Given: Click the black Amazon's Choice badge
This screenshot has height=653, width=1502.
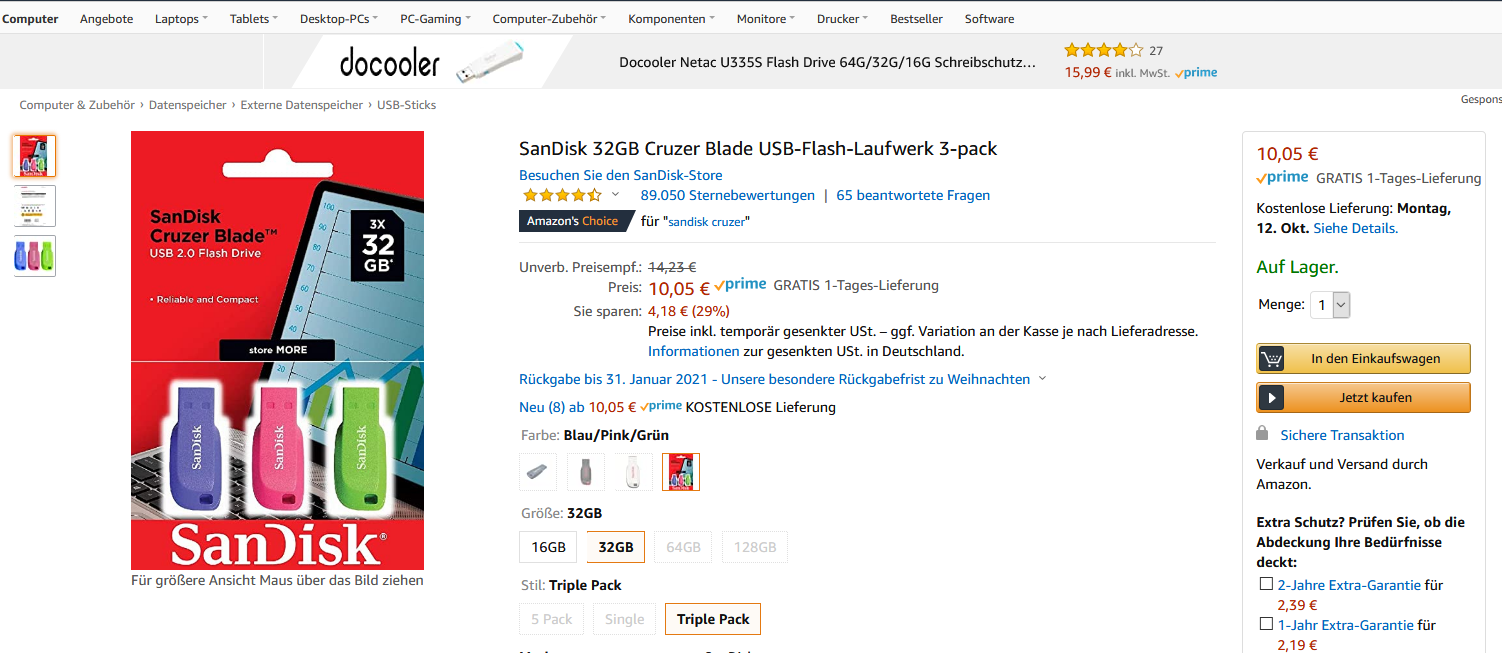Looking at the screenshot, I should [573, 221].
